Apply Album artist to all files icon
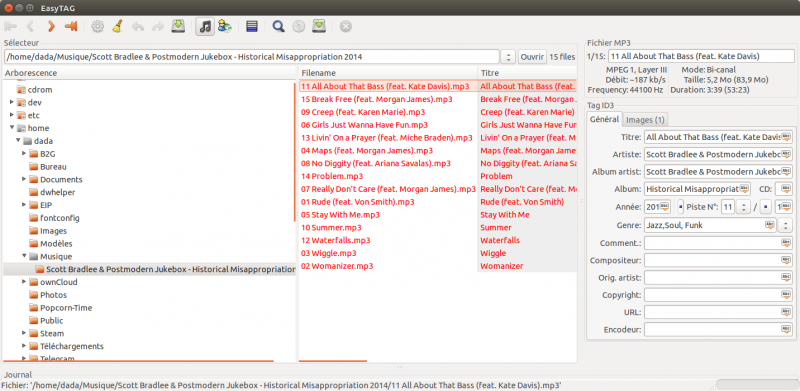800x391 pixels. (786, 172)
